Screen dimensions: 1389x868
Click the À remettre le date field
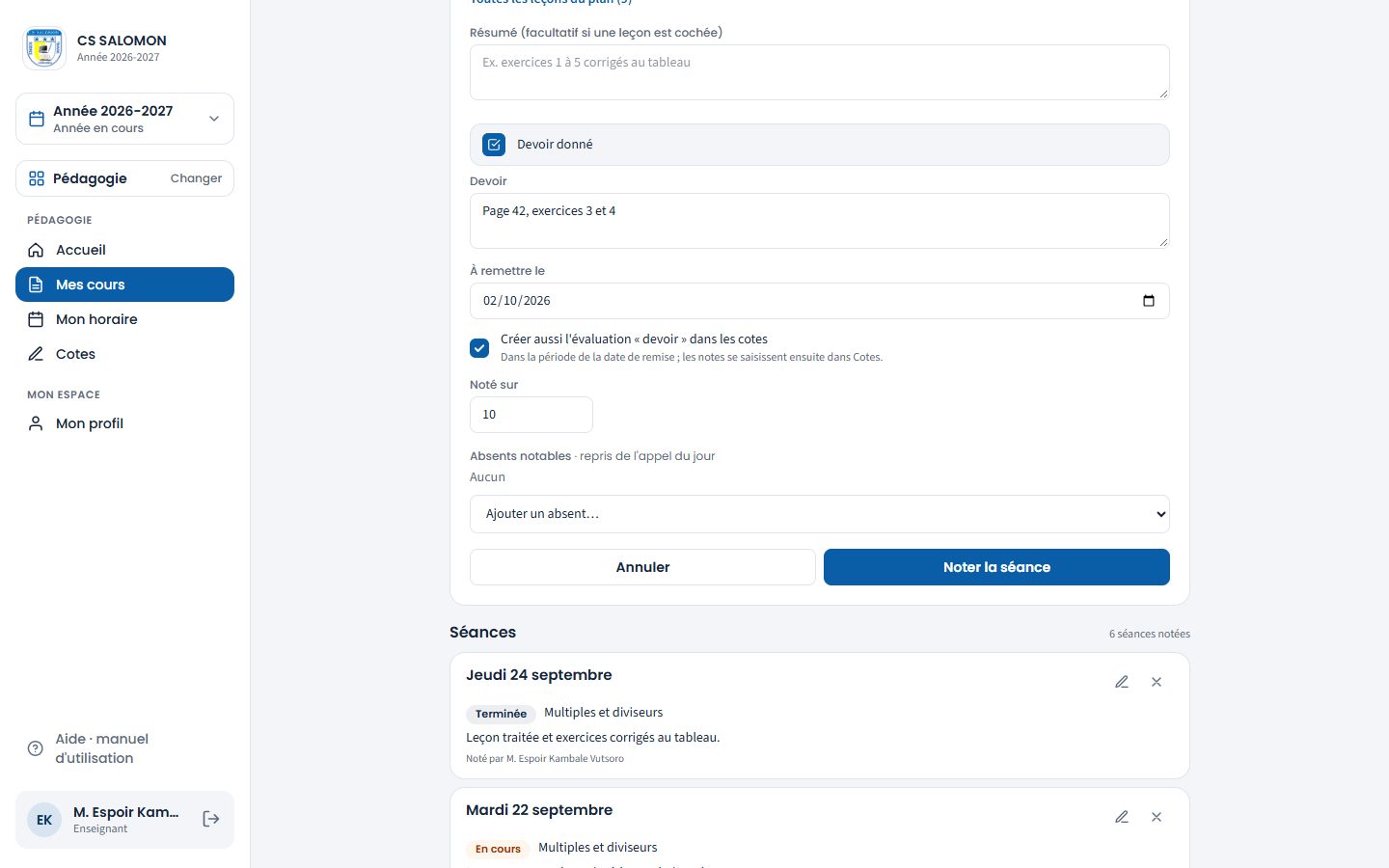[x=820, y=301]
